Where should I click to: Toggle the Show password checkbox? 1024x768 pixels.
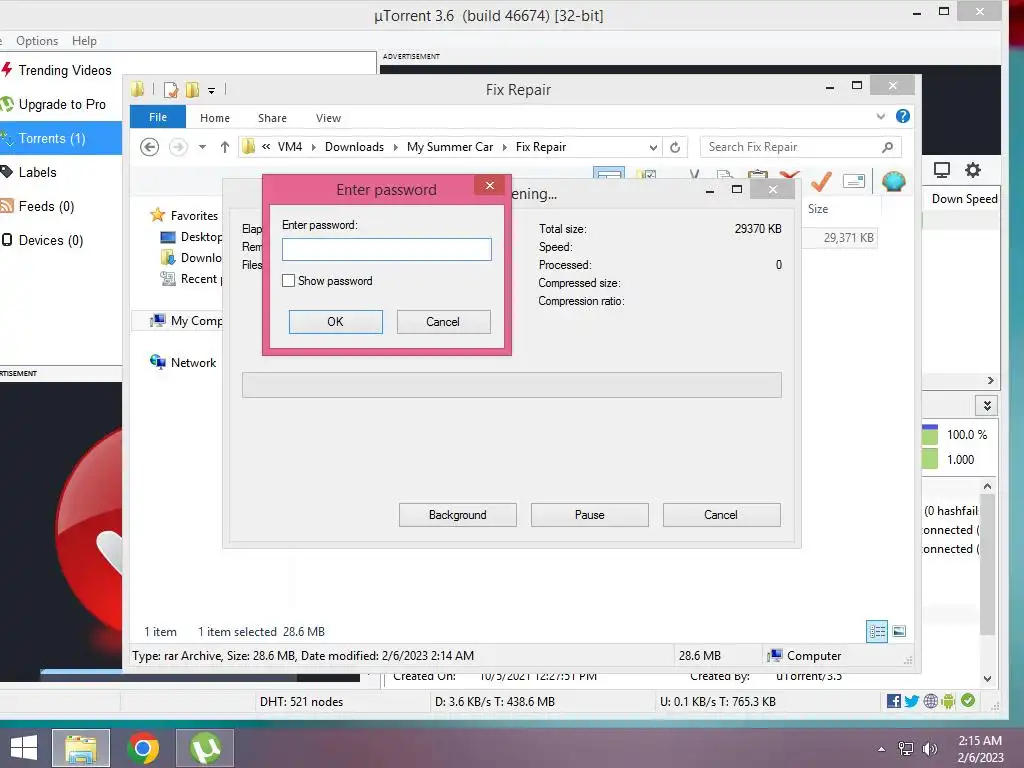coord(288,281)
